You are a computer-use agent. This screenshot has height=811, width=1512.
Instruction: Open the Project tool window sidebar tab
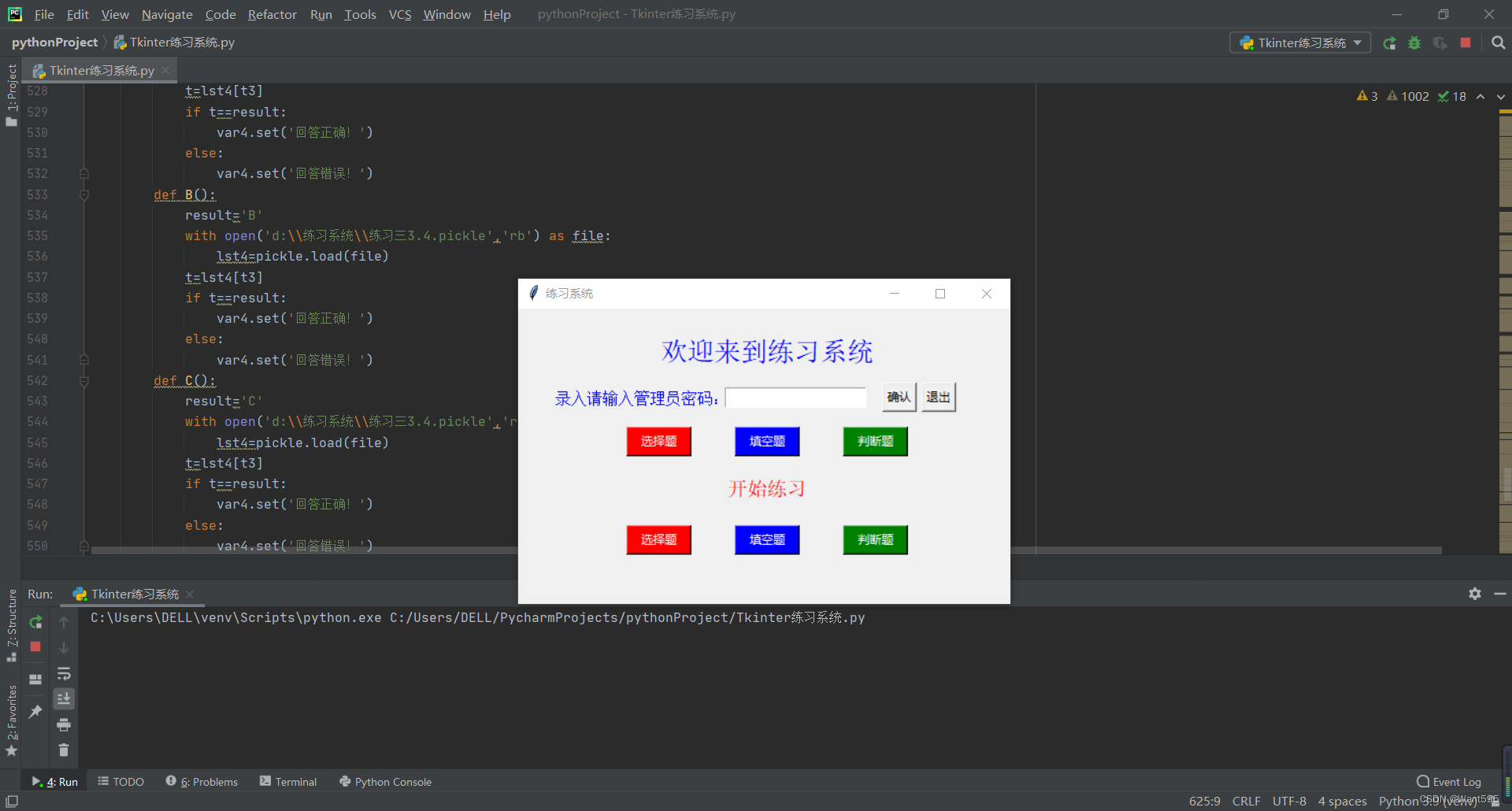(11, 94)
